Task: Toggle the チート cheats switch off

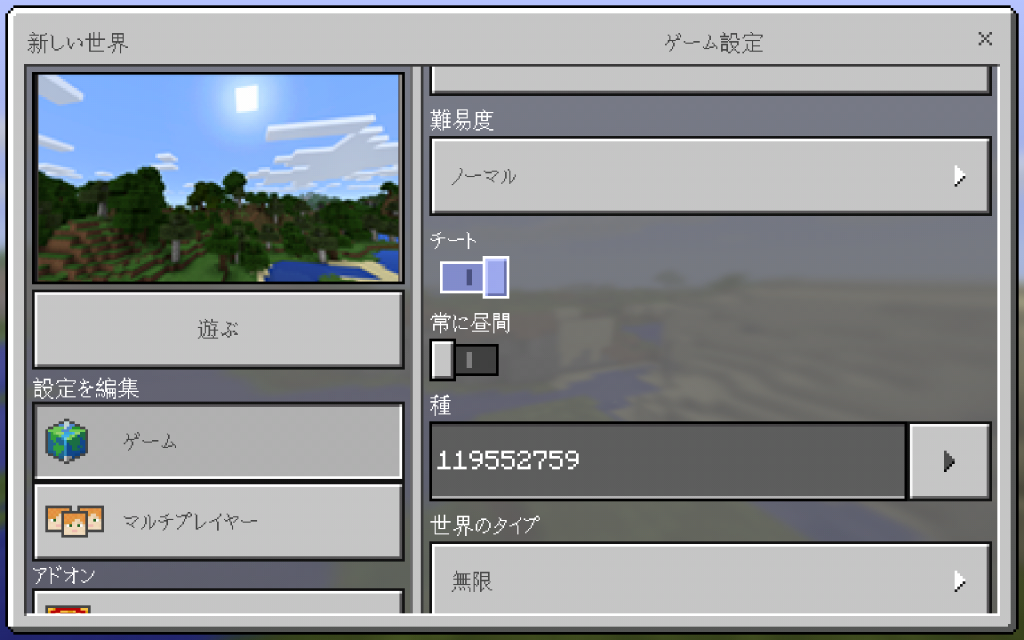Action: (x=474, y=278)
